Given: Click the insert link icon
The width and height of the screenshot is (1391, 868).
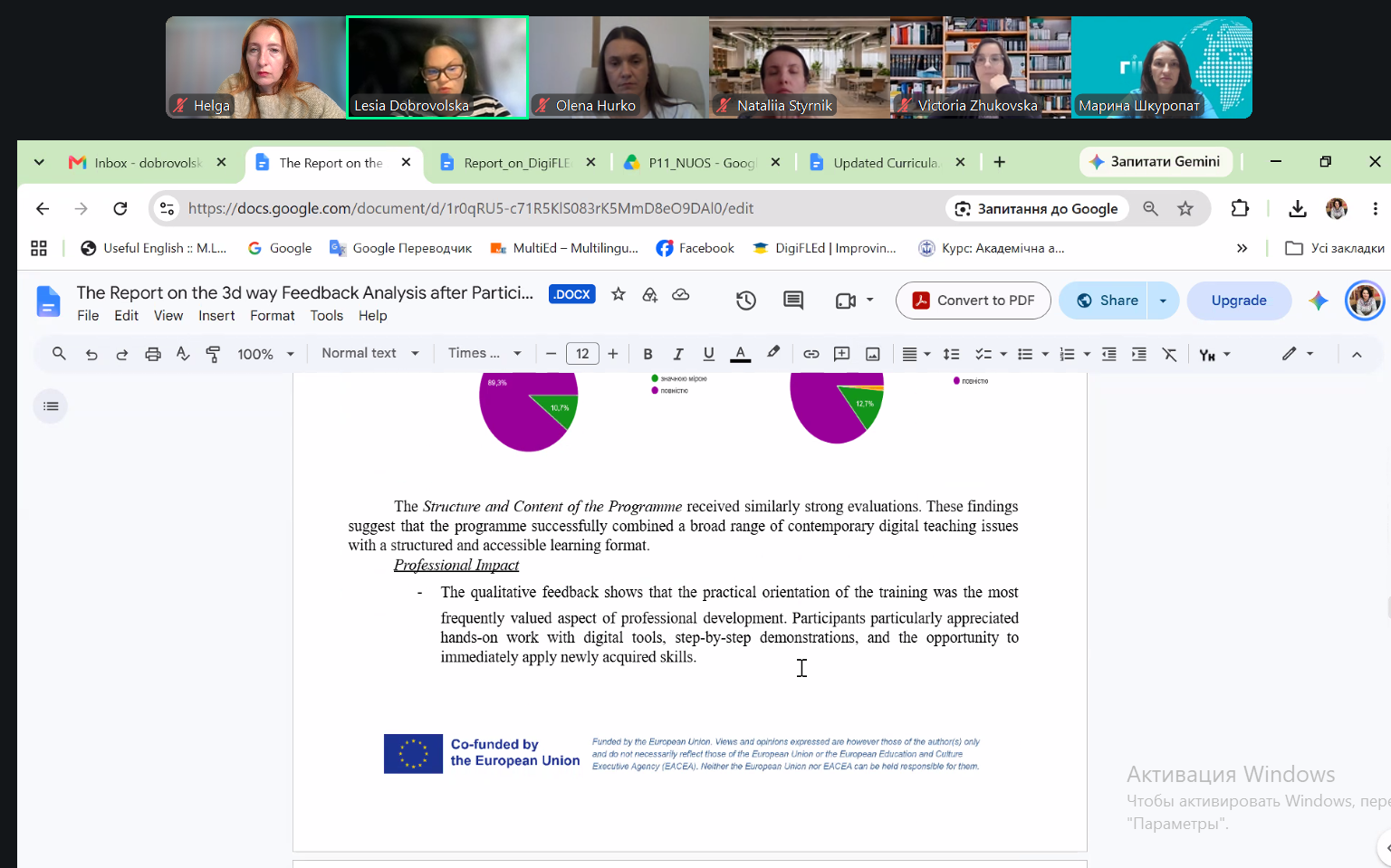Looking at the screenshot, I should [811, 354].
